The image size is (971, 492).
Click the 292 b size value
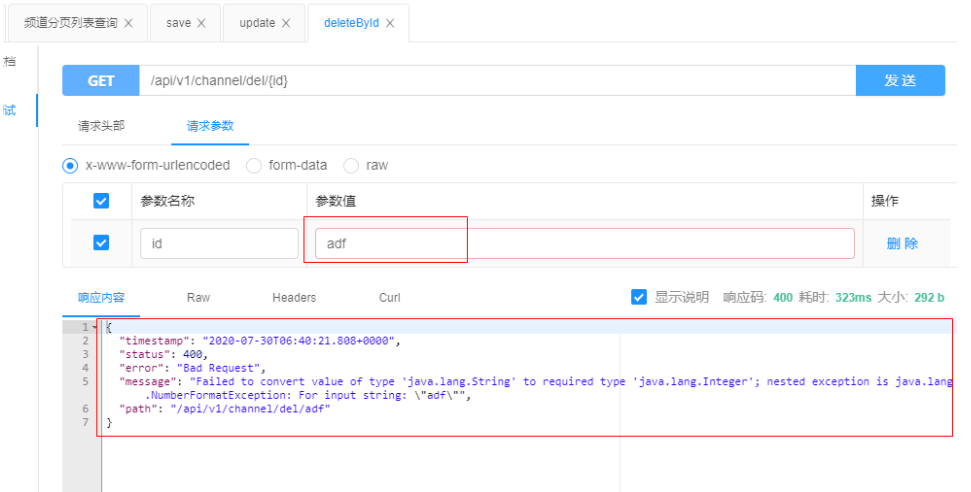pos(929,297)
